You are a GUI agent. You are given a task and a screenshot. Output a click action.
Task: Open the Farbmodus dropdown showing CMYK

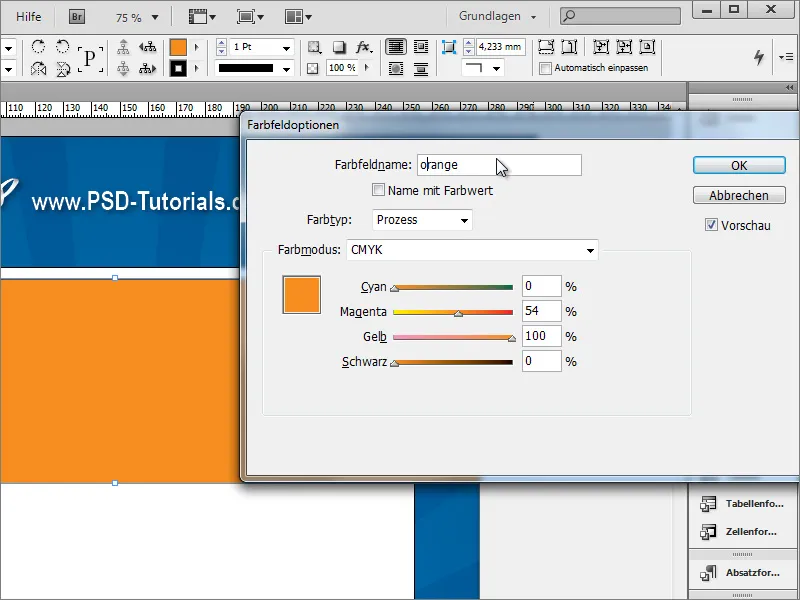470,250
